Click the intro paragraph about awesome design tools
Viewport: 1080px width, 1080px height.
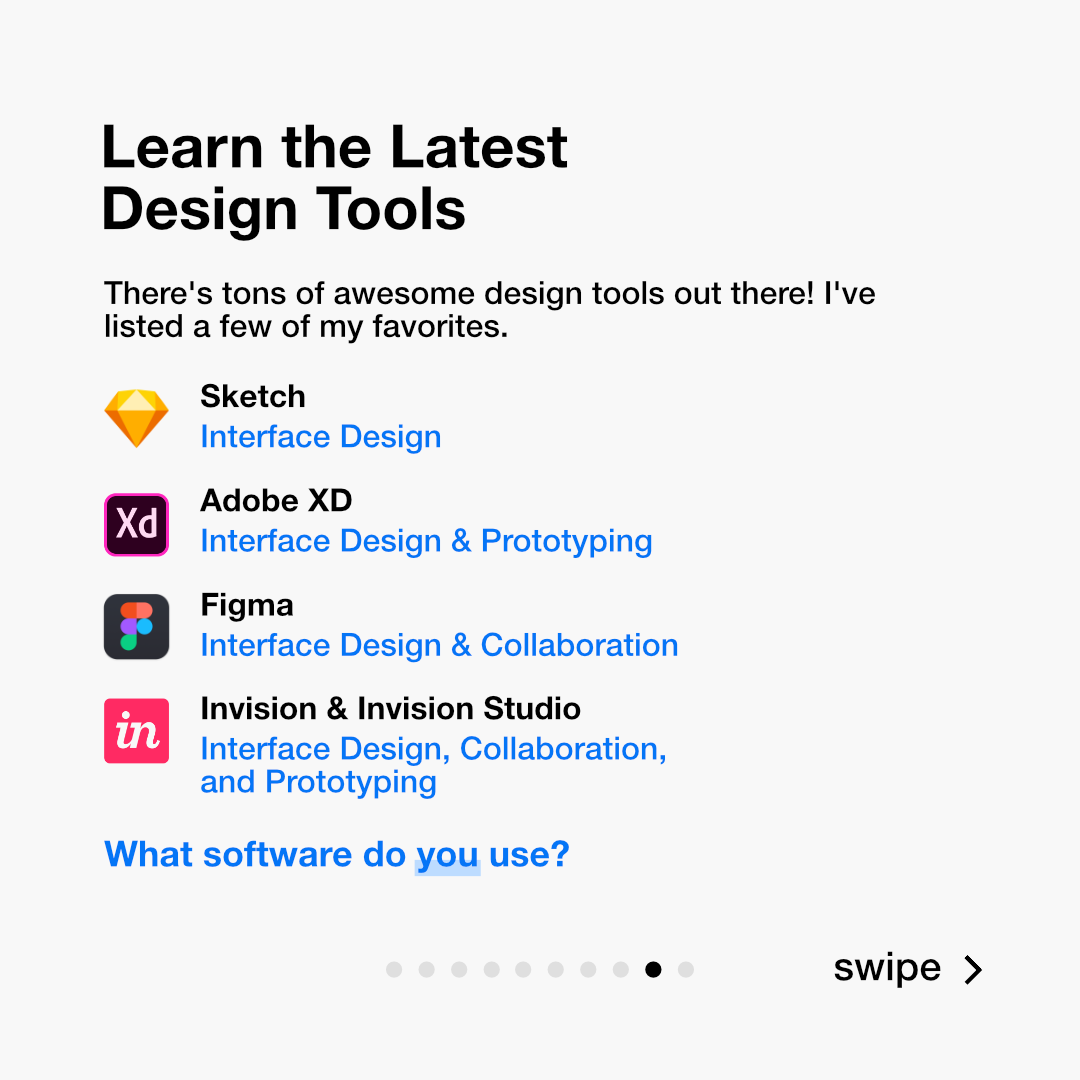[x=489, y=310]
